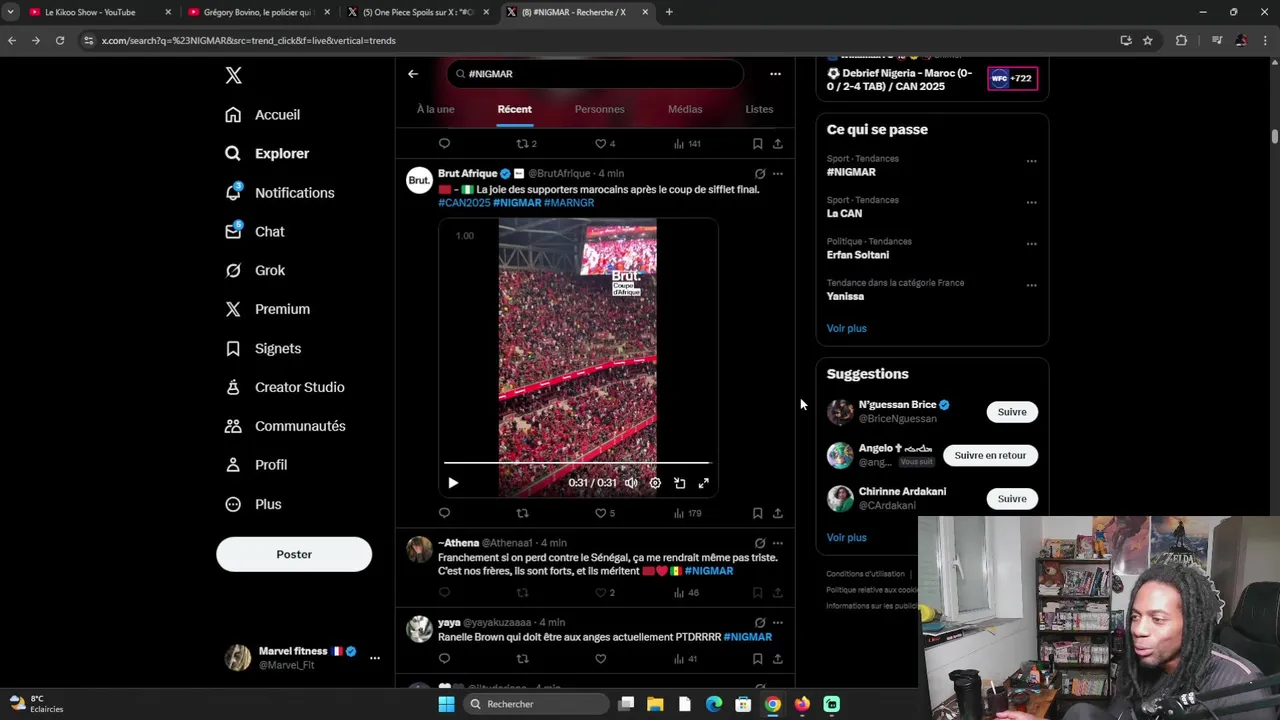
Task: Open the Erfan Soltani trend
Action: pyautogui.click(x=858, y=255)
